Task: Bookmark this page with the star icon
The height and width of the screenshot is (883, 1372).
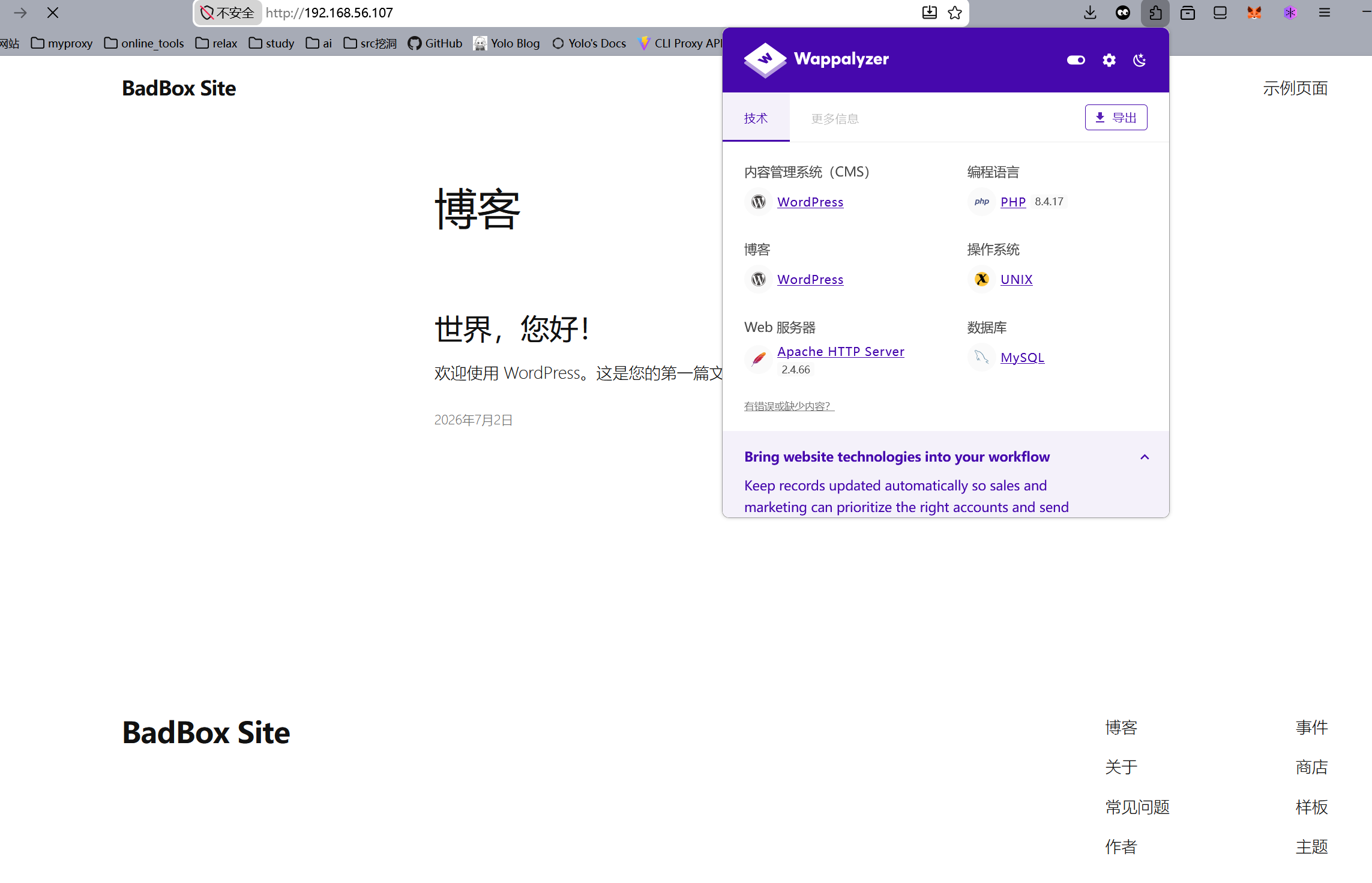Action: pos(955,13)
